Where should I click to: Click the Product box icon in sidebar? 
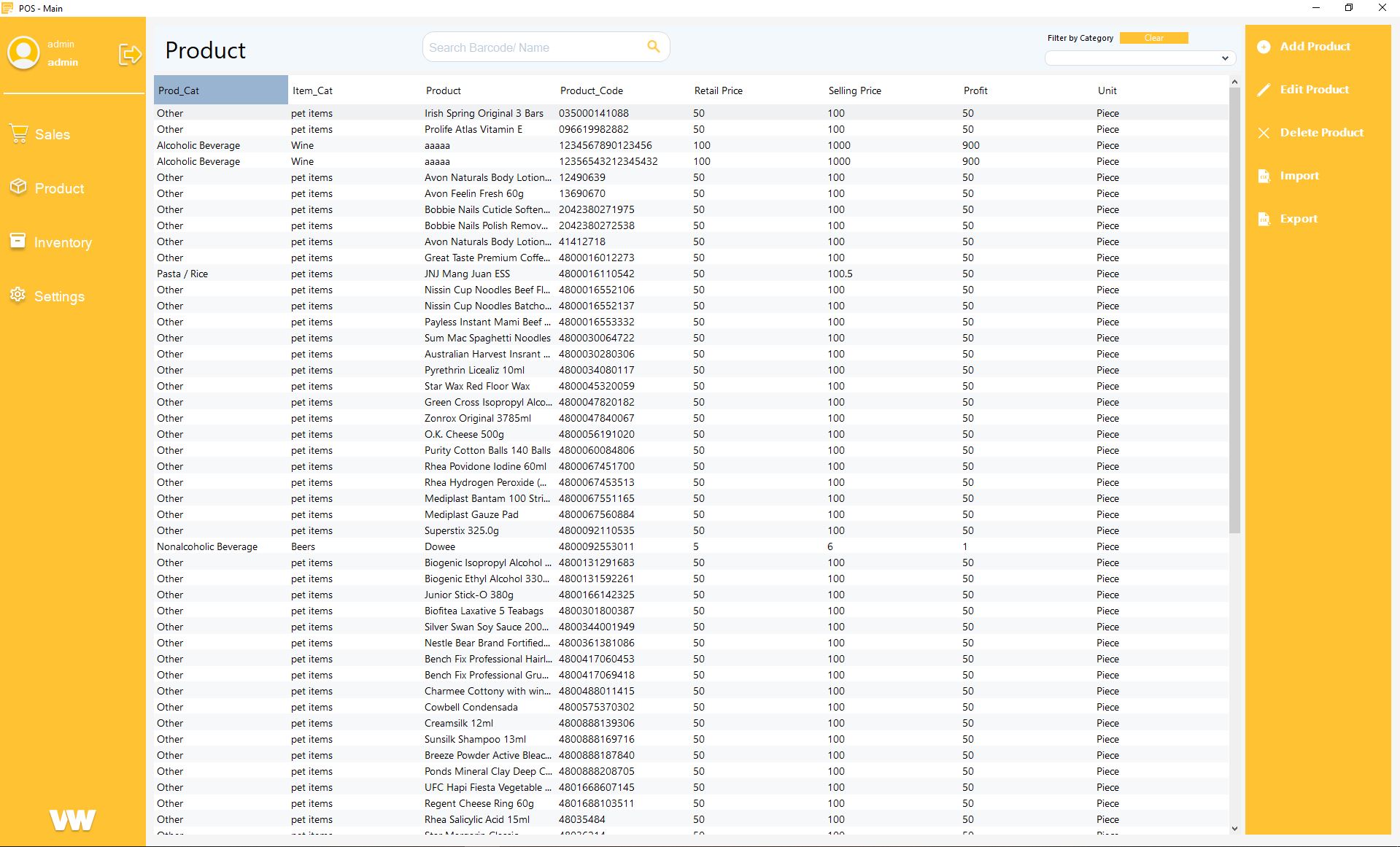pos(18,187)
